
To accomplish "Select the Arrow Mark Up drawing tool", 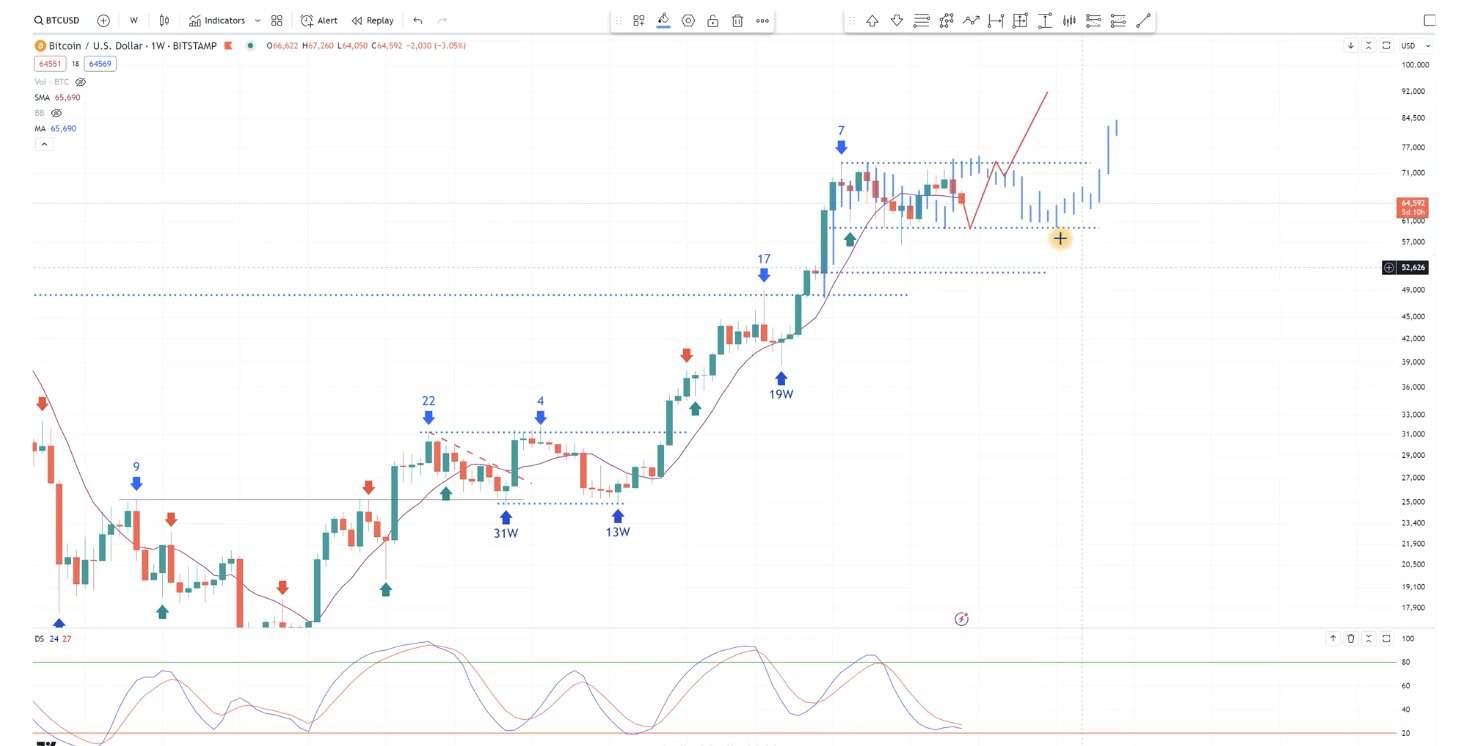I will [872, 20].
